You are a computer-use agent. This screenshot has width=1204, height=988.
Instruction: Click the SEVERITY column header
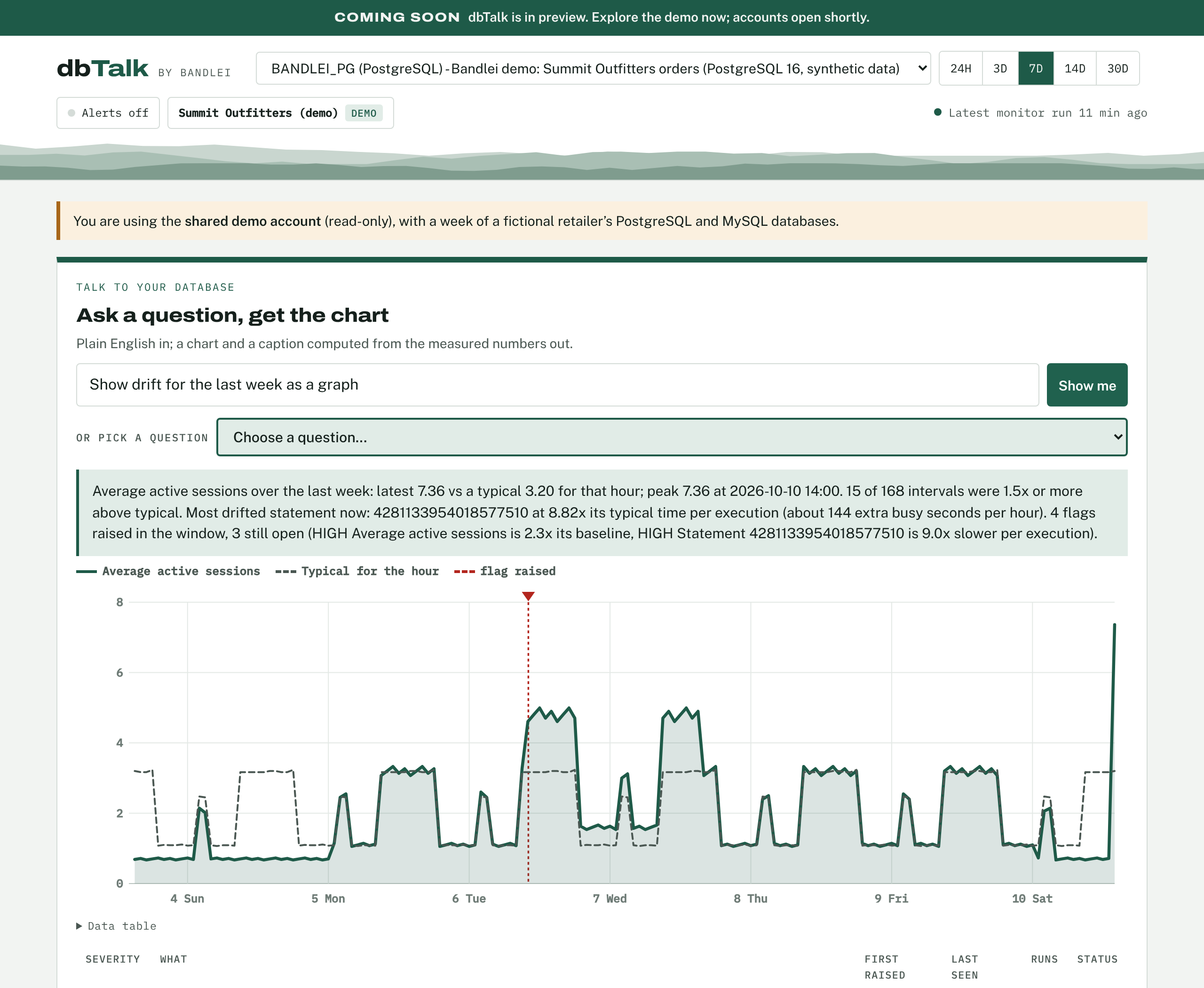coord(113,959)
